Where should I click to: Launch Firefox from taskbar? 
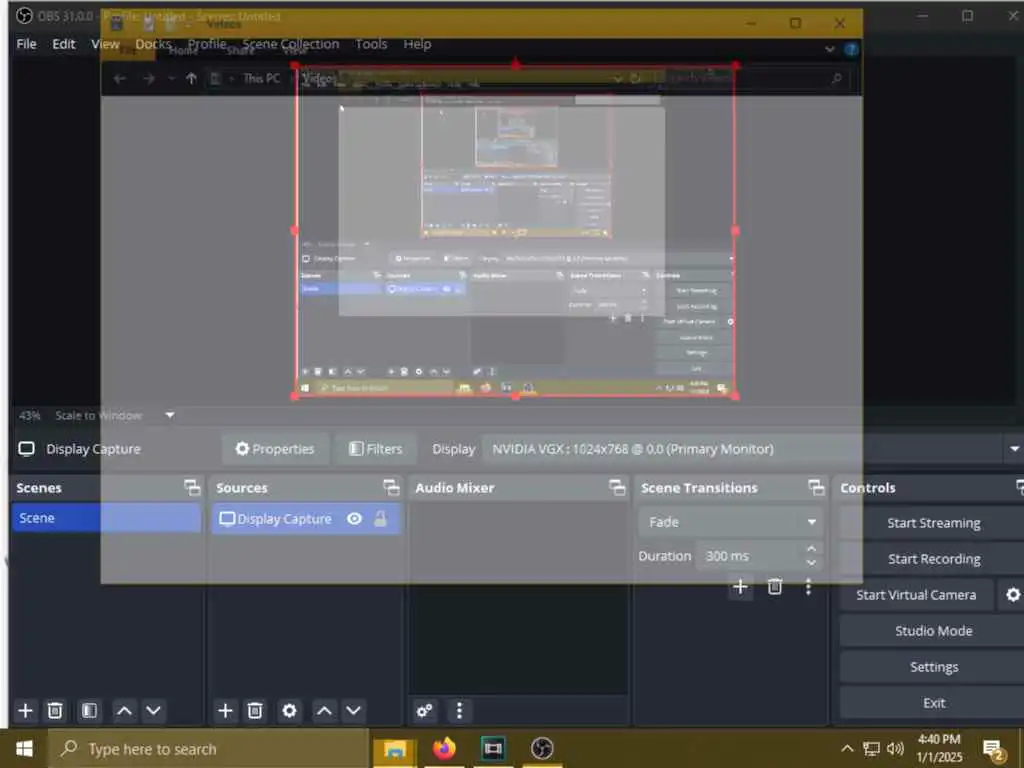coord(445,748)
